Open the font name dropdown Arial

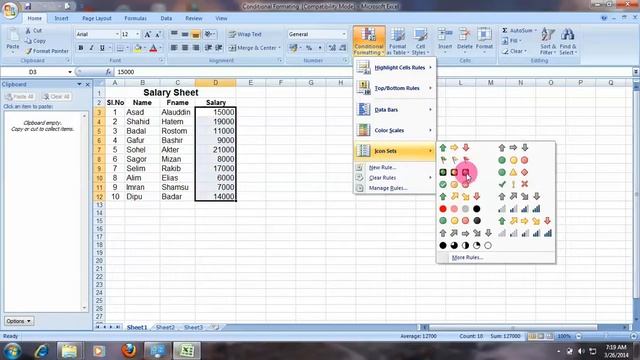tap(117, 34)
